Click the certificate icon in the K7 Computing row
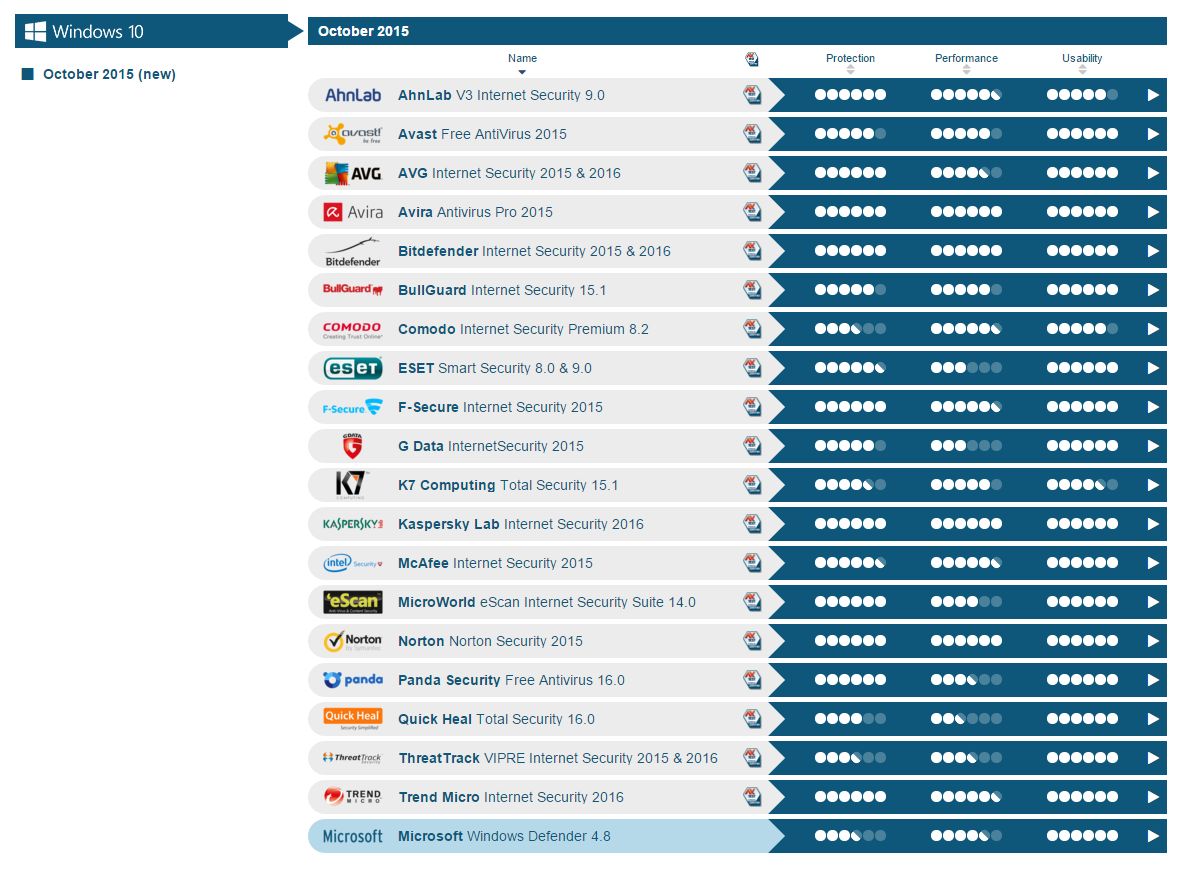 click(752, 485)
